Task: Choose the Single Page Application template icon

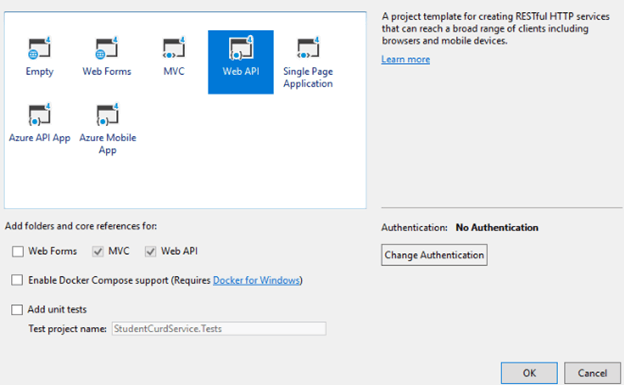Action: (x=308, y=48)
